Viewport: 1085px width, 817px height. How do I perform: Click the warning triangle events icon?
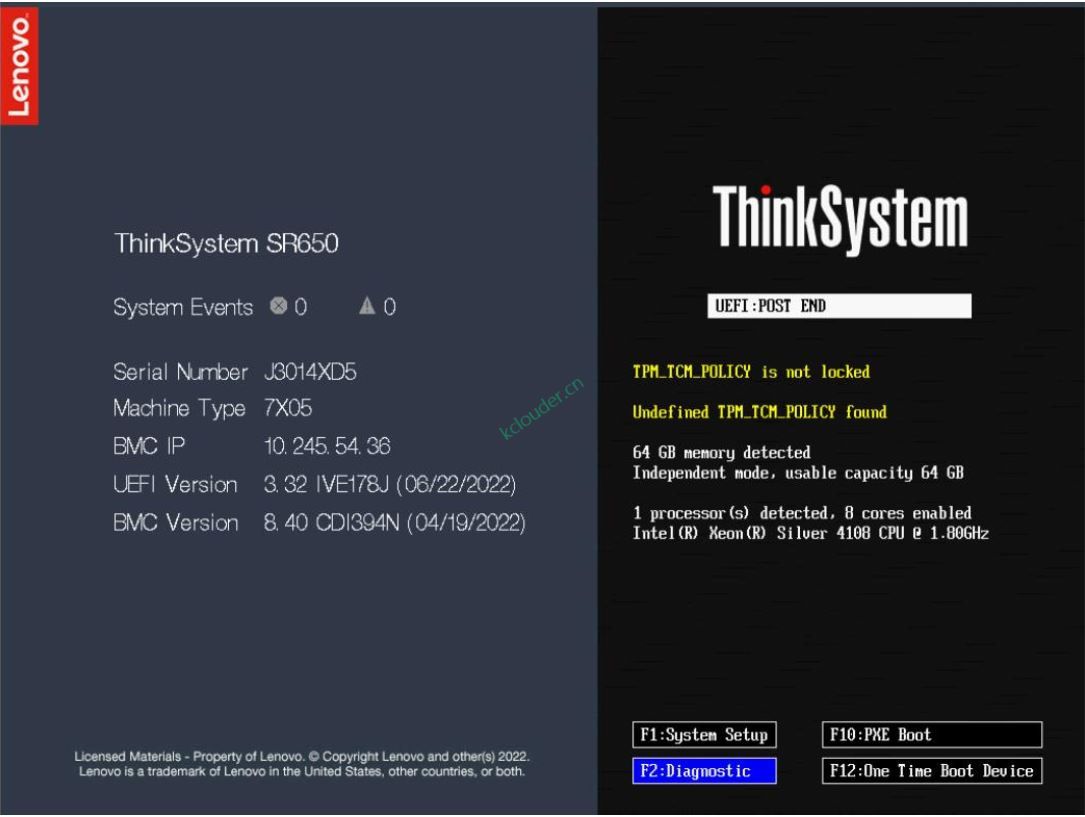(x=367, y=306)
